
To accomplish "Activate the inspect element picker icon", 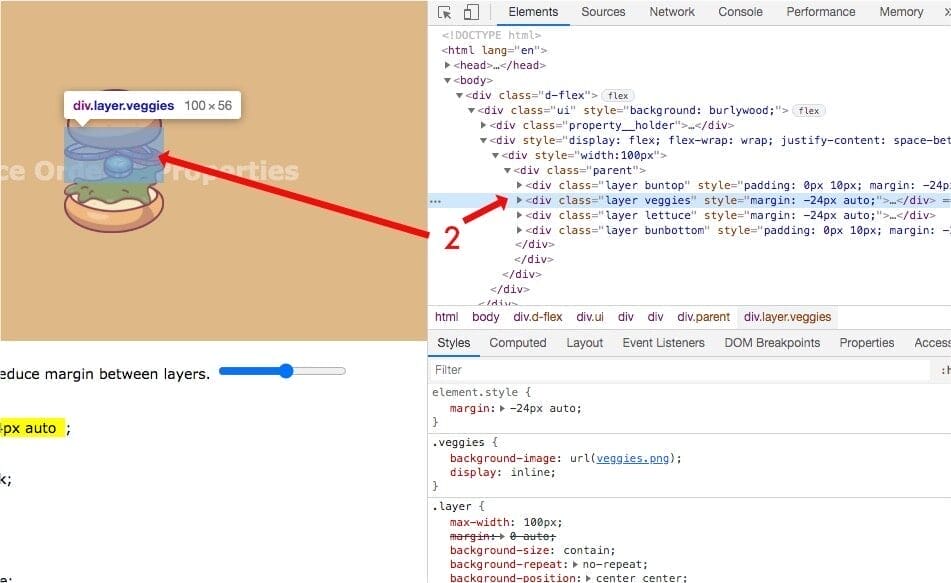I will (445, 12).
